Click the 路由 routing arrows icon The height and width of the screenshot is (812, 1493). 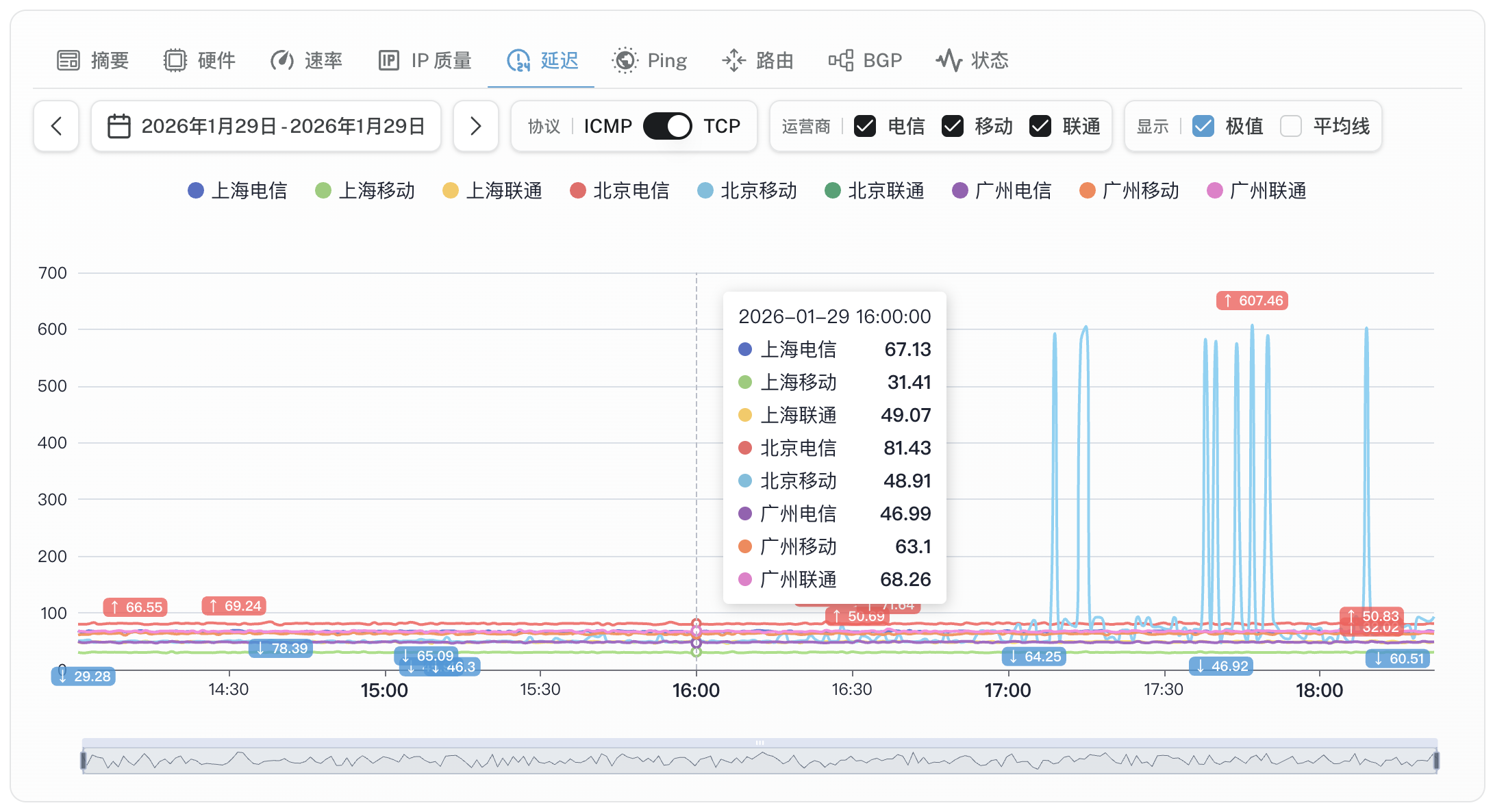(x=733, y=60)
